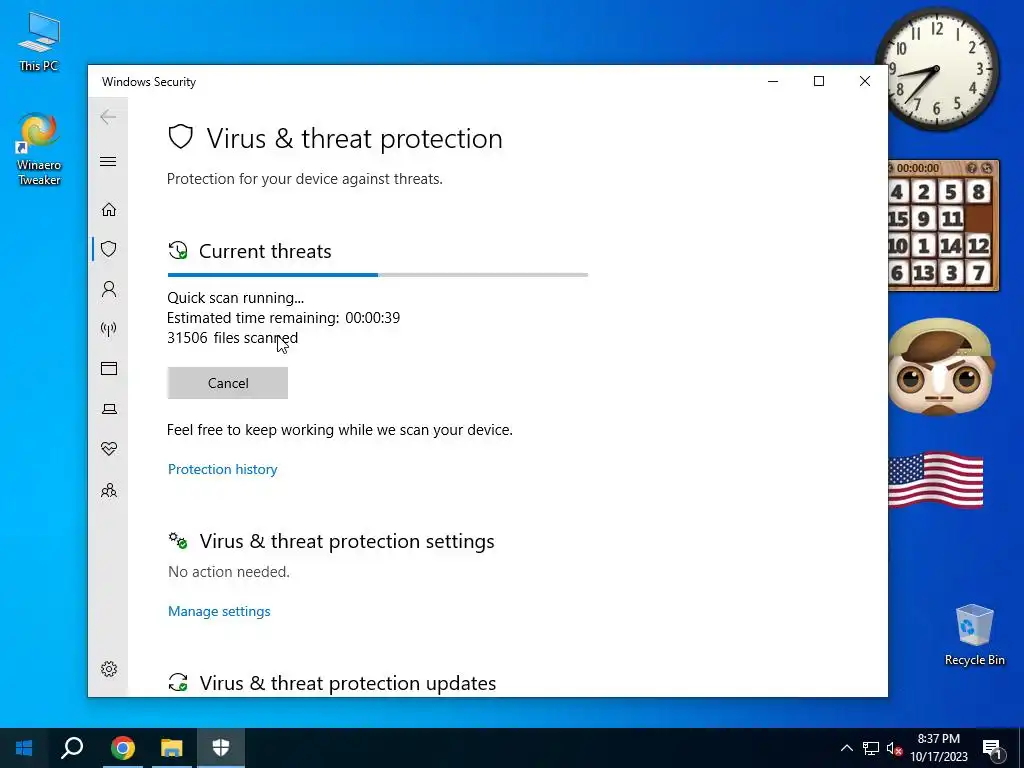Open Windows Start menu
This screenshot has width=1024, height=768.
pos(24,748)
